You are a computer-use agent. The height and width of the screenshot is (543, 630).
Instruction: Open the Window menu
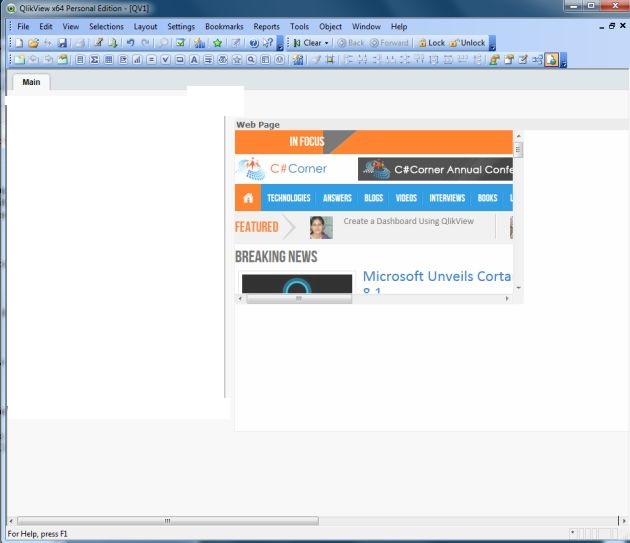(366, 27)
